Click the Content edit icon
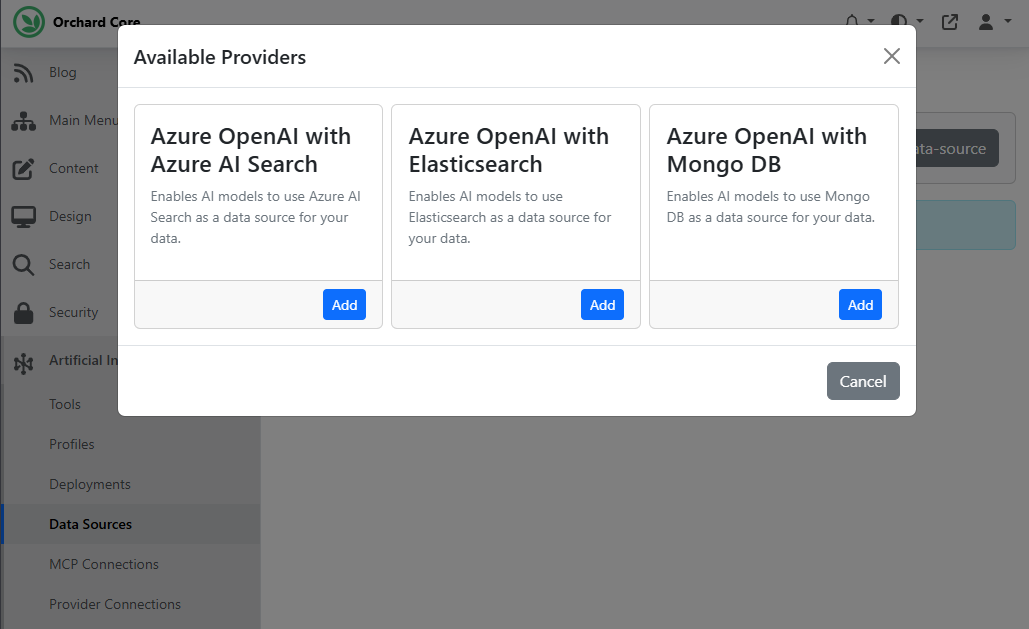This screenshot has width=1029, height=629. coord(24,169)
